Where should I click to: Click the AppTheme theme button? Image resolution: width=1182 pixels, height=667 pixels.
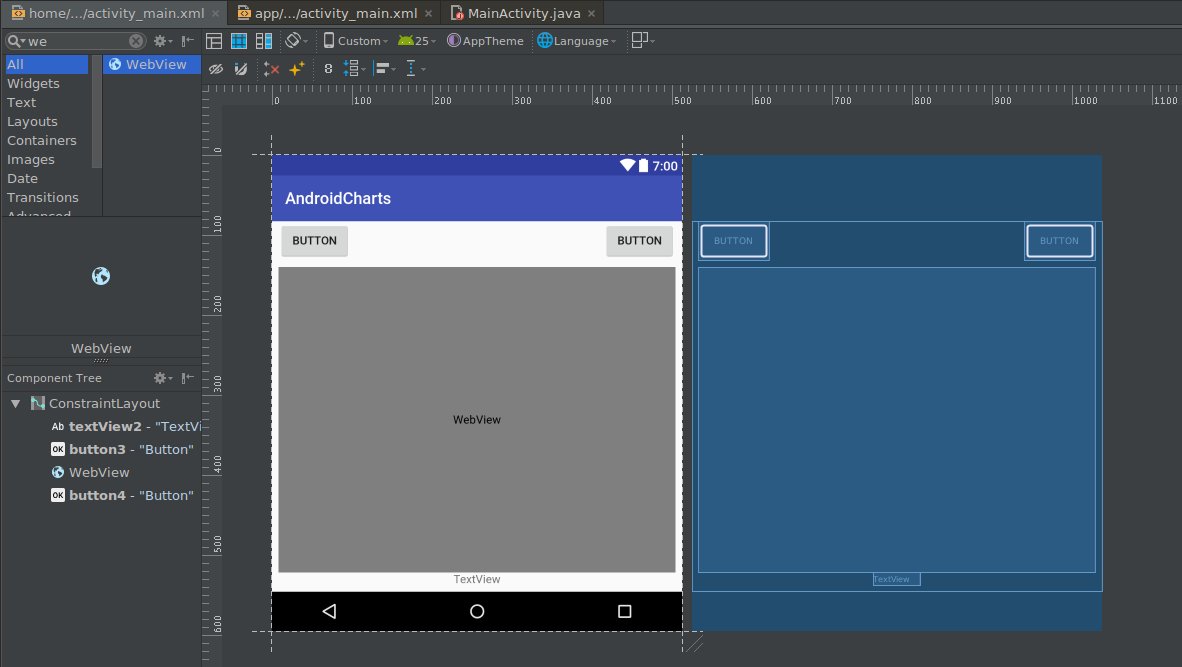[485, 41]
